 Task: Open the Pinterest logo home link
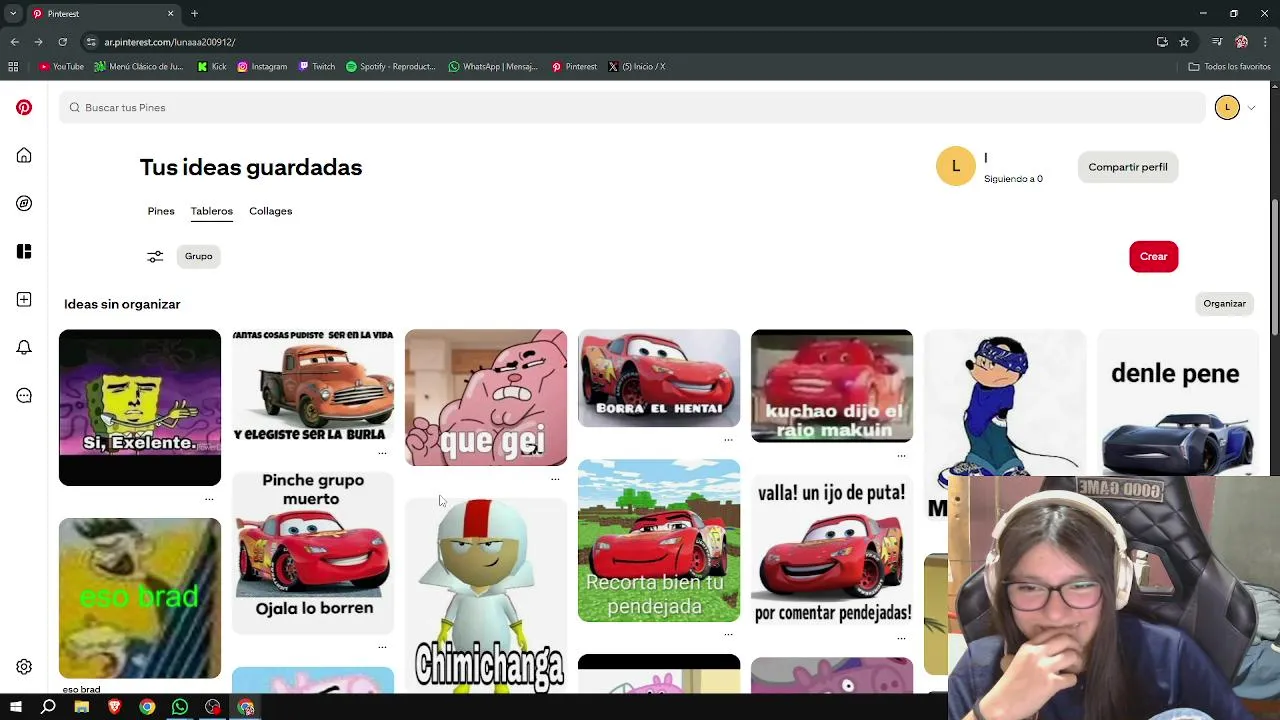[x=24, y=107]
